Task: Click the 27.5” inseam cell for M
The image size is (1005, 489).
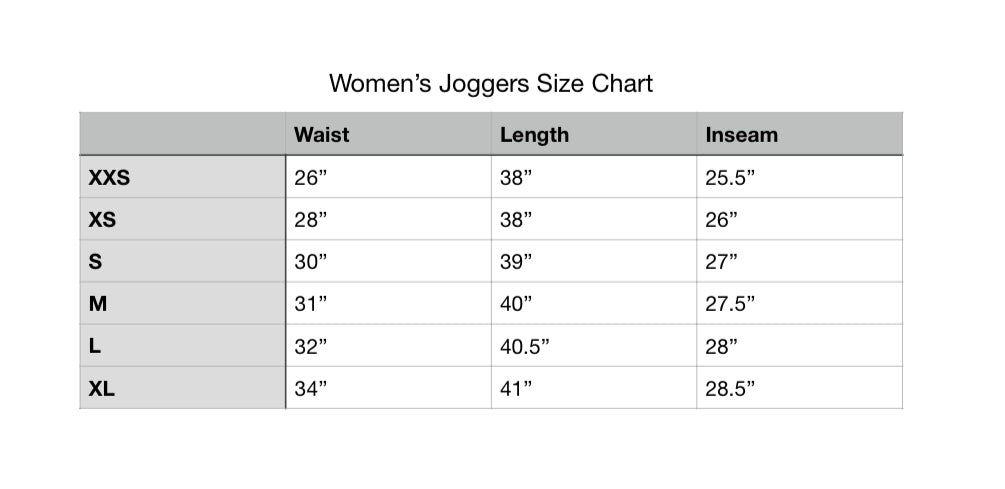Action: click(730, 304)
